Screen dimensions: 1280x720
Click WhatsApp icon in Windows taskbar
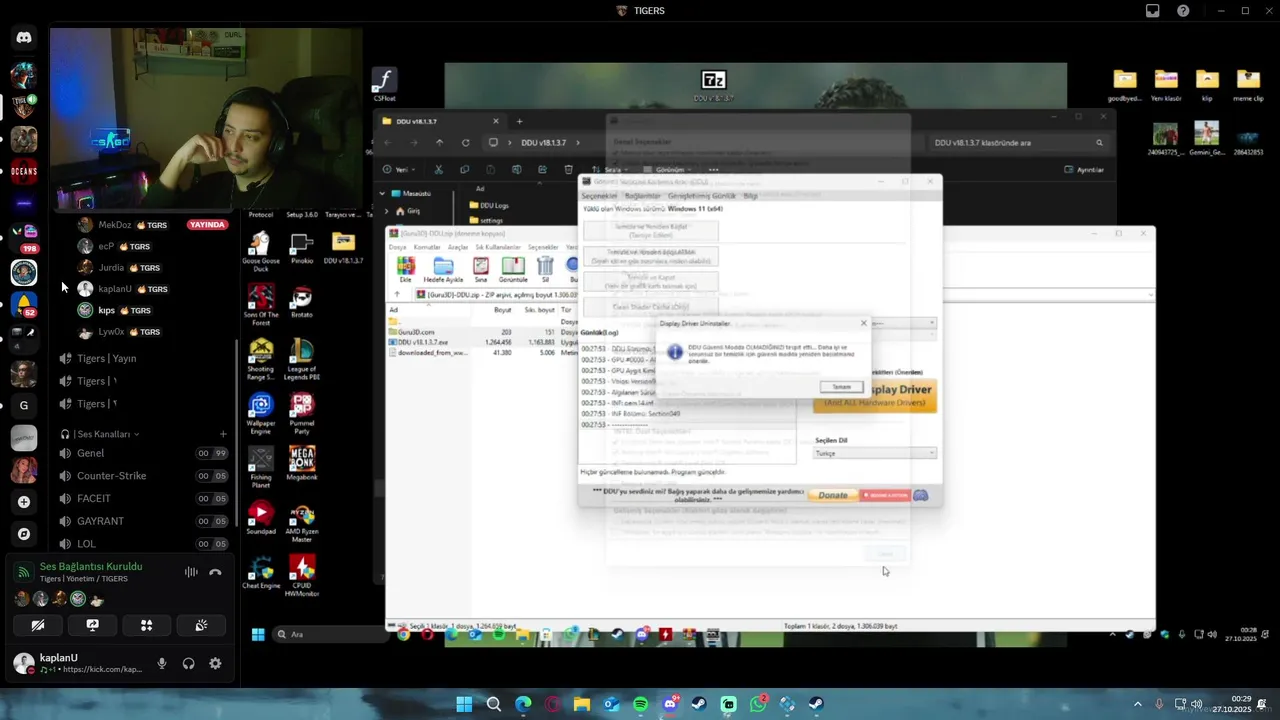[x=758, y=705]
